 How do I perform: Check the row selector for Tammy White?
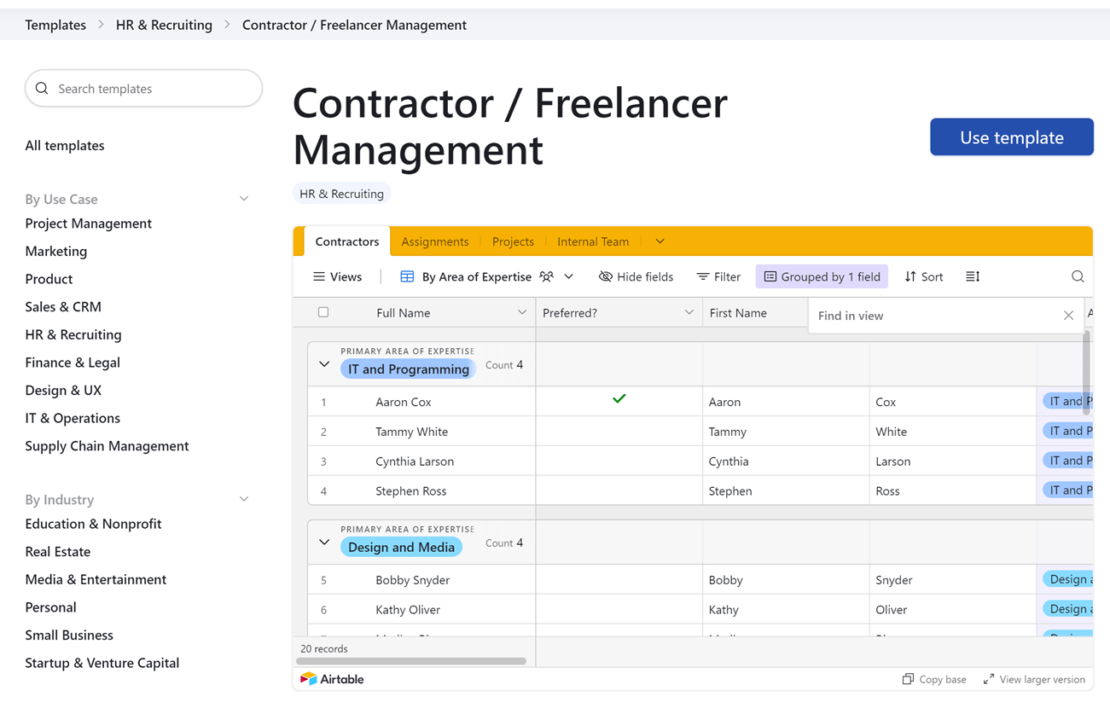pyautogui.click(x=325, y=431)
